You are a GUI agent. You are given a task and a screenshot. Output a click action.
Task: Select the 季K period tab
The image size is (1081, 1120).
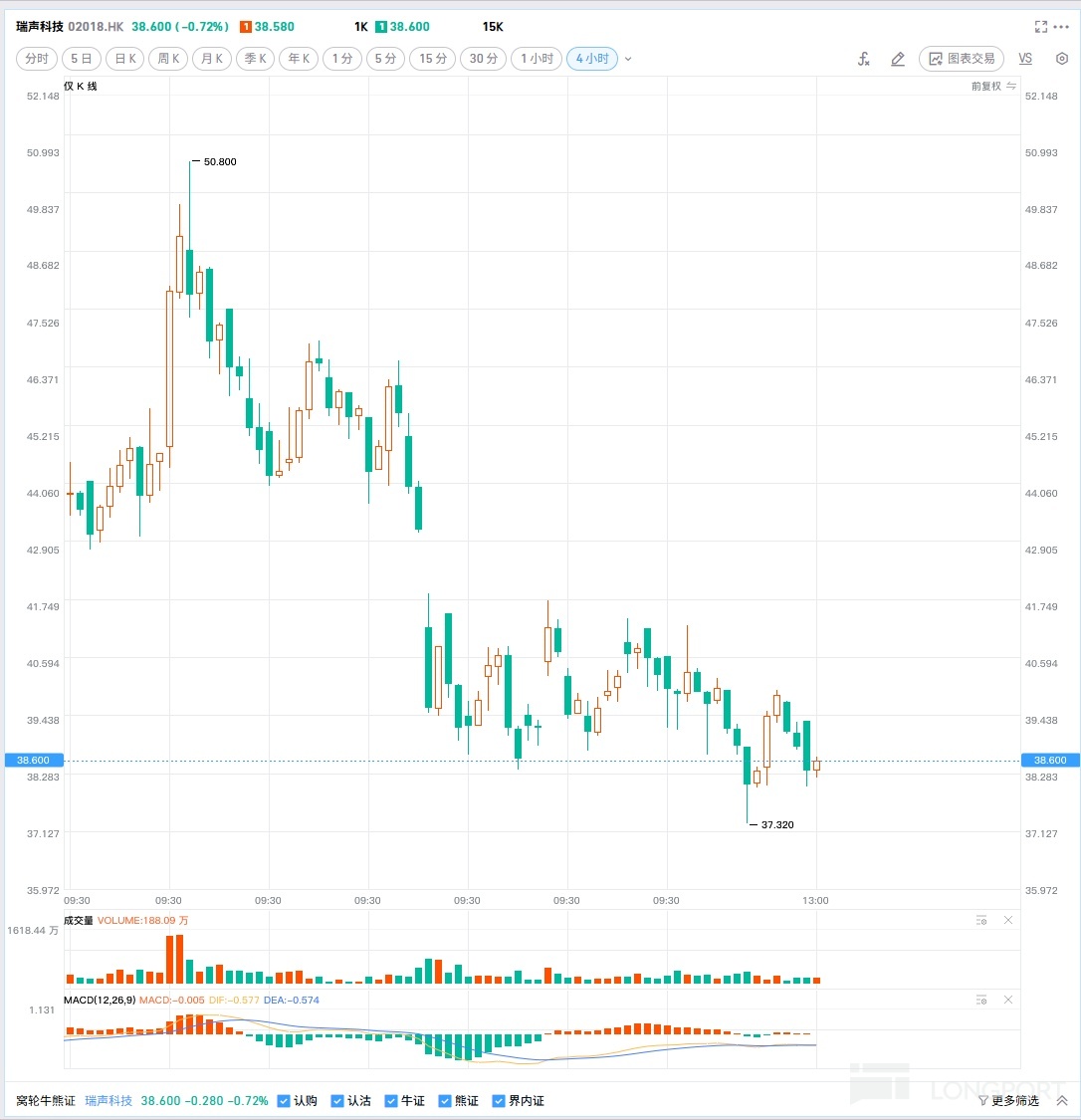[255, 59]
